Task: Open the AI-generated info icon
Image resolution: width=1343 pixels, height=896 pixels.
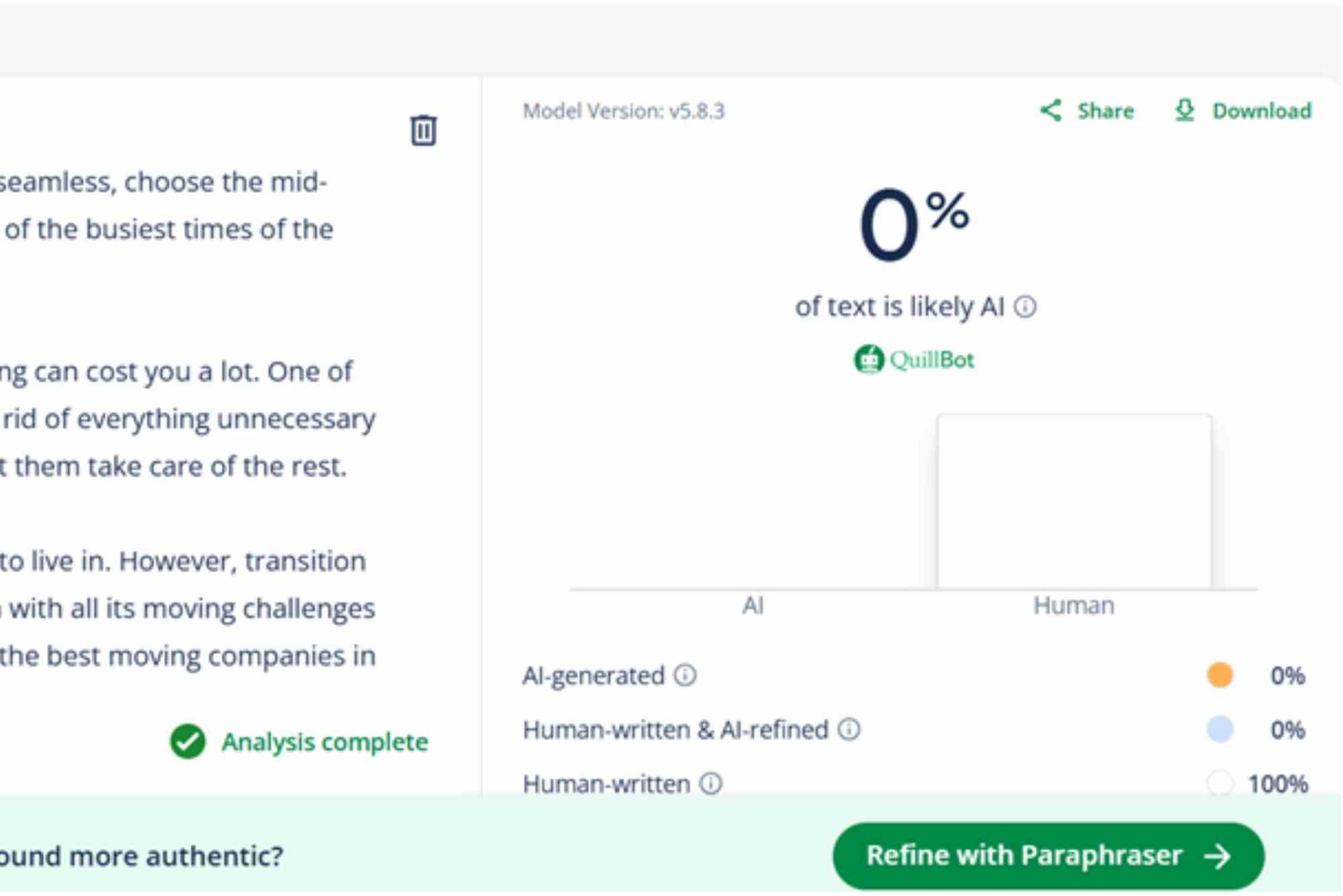Action: pyautogui.click(x=686, y=675)
